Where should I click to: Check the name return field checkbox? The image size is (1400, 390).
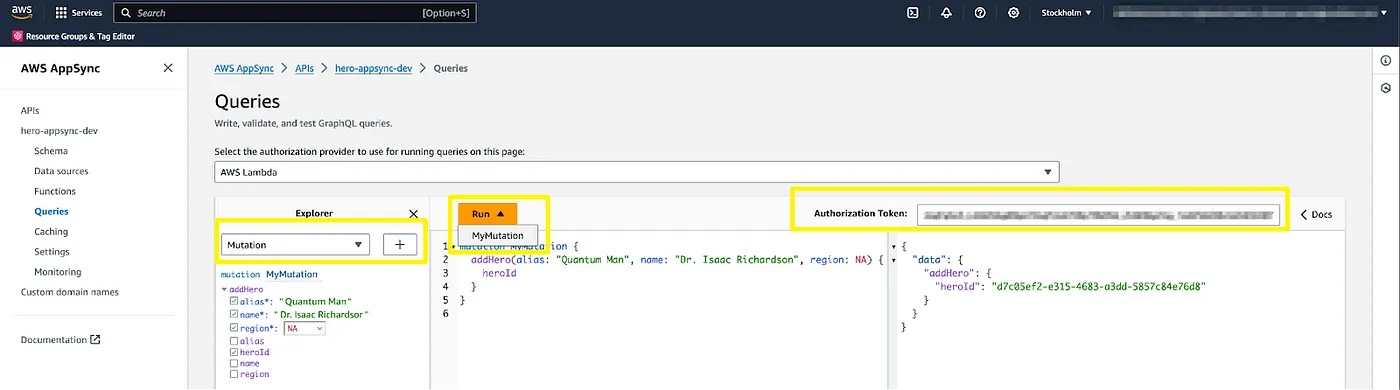point(233,364)
